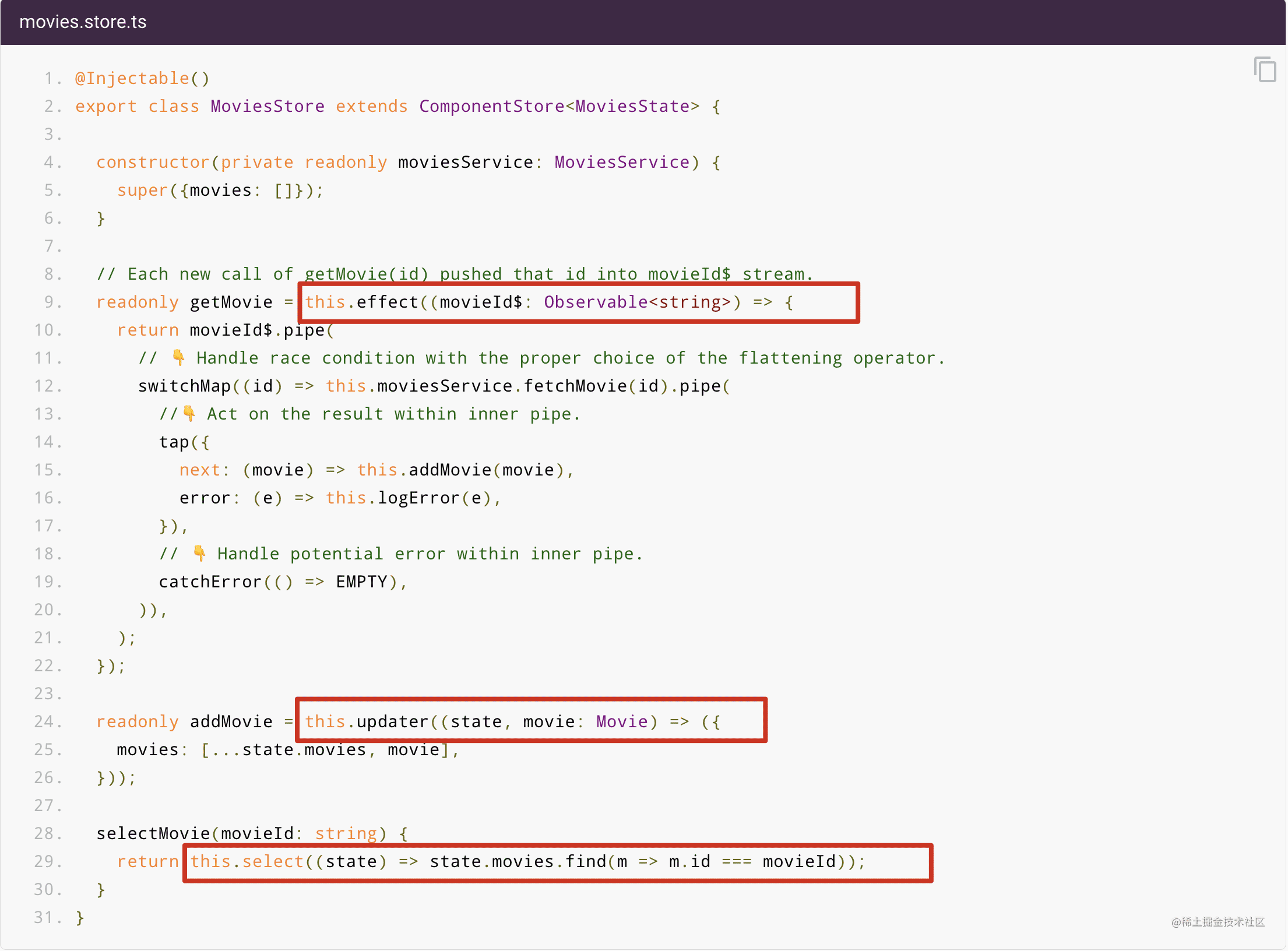Click the pointing-down emoji on line 18
1288x951 pixels.
(199, 553)
